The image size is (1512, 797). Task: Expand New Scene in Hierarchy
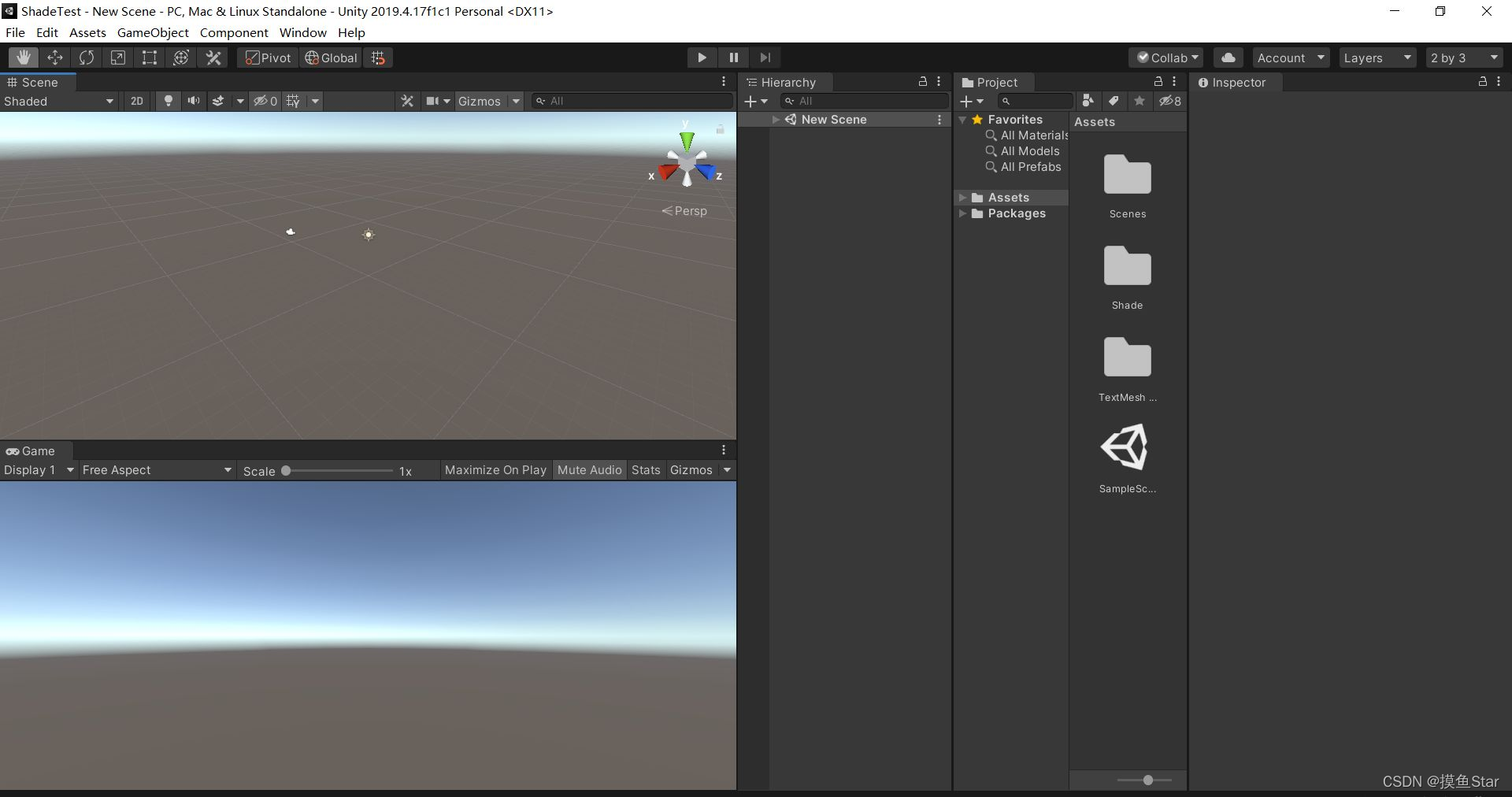[x=776, y=120]
